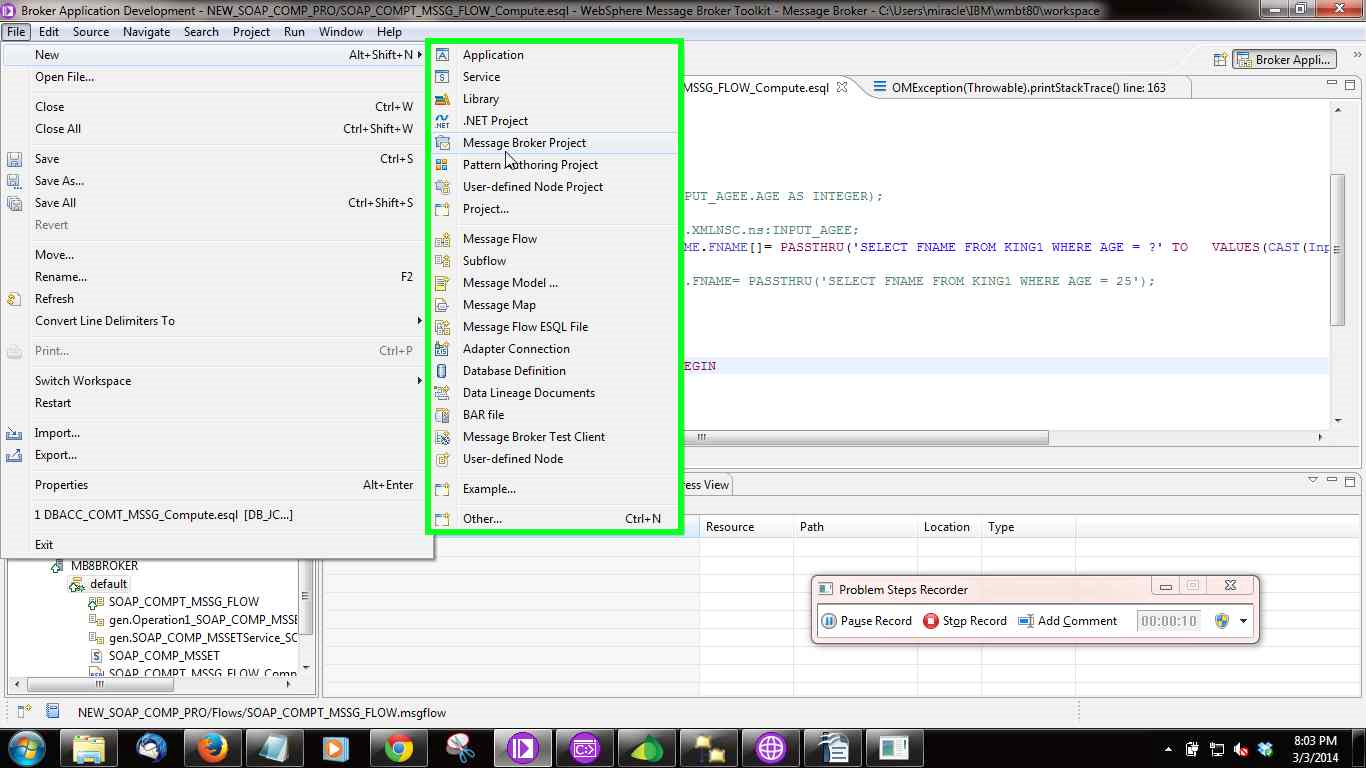Click the Message Flow icon

pyautogui.click(x=442, y=239)
